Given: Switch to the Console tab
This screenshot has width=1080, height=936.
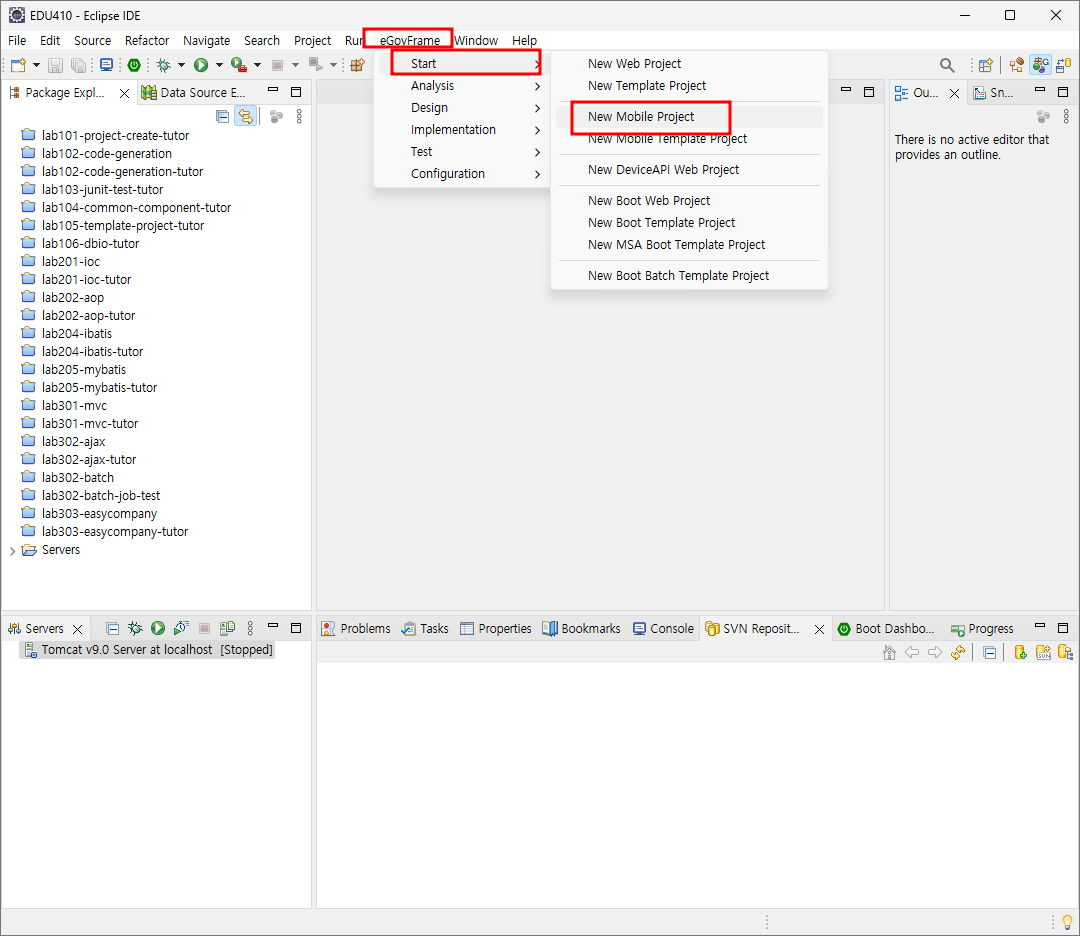Looking at the screenshot, I should coord(663,628).
